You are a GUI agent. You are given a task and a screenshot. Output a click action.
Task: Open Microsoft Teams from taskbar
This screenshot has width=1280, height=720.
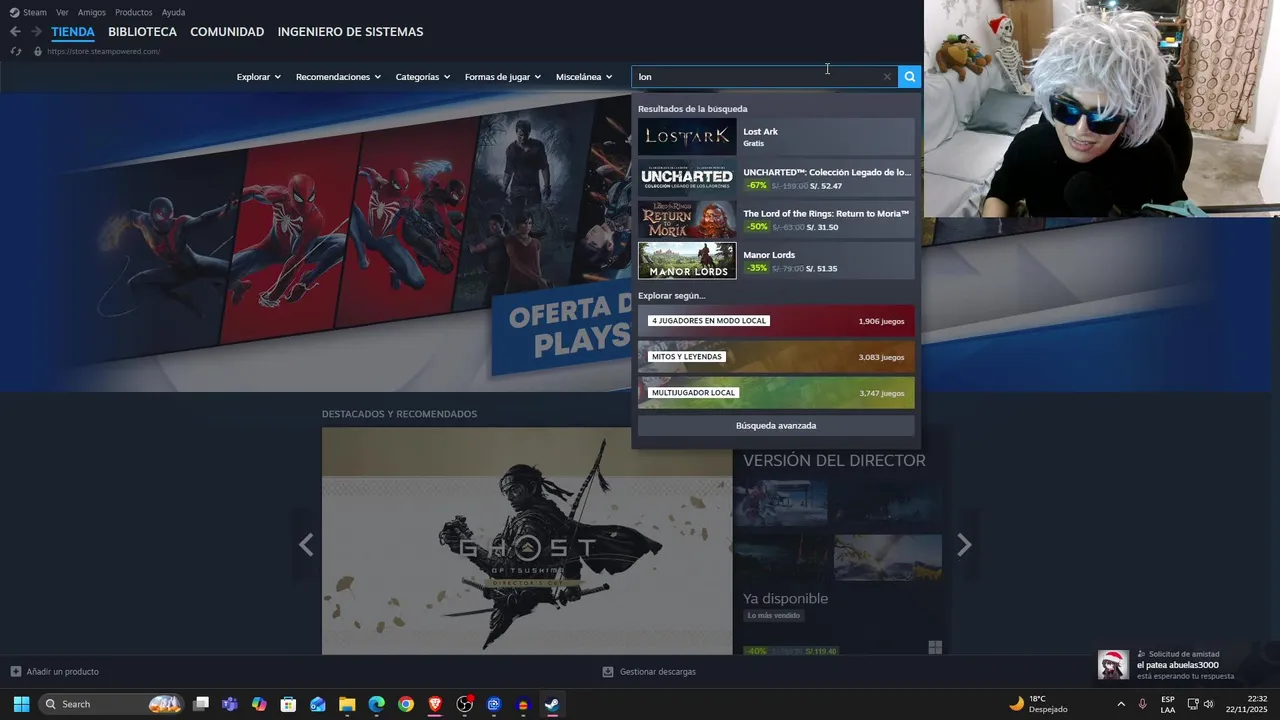[x=230, y=704]
